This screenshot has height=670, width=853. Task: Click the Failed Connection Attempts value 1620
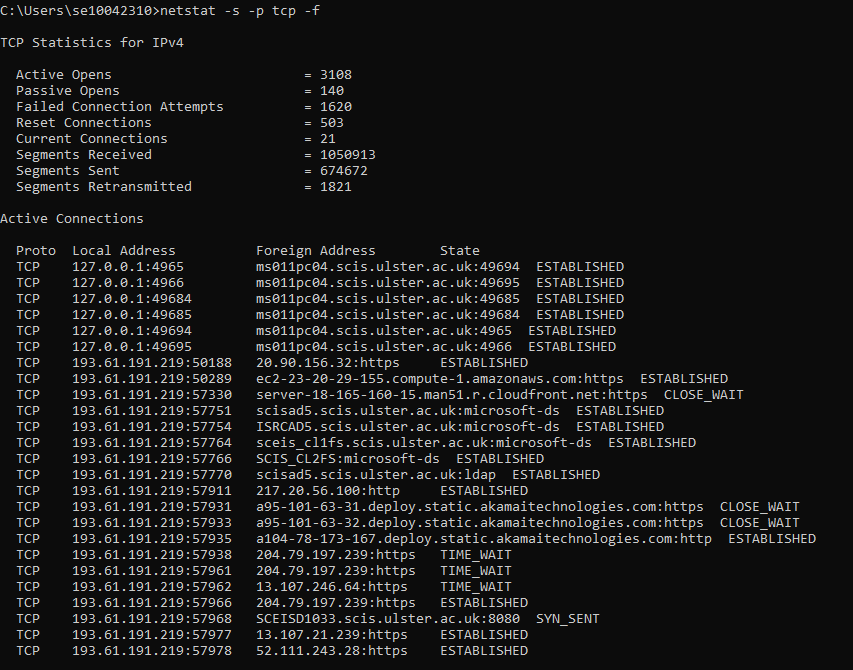pos(336,107)
